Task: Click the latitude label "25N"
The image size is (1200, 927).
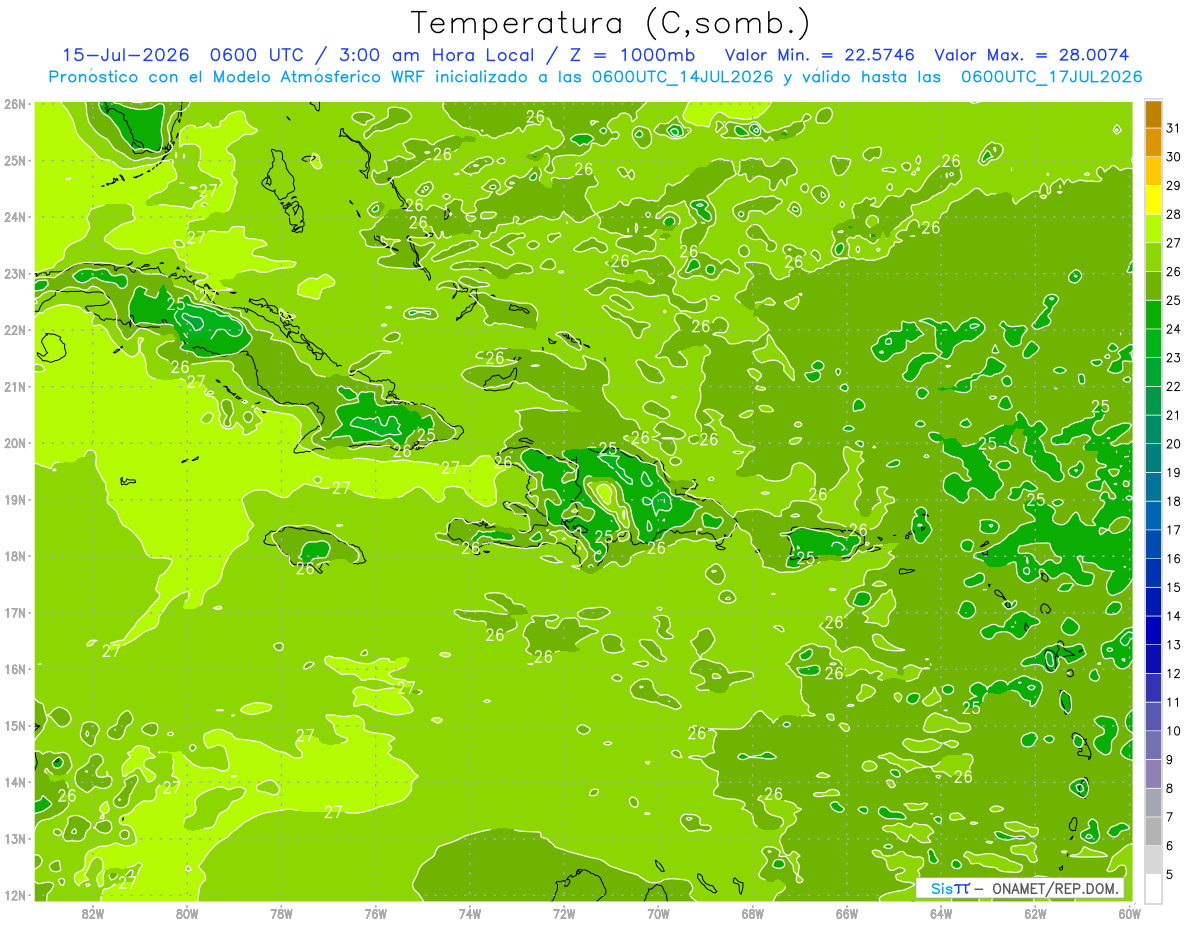Action: tap(14, 160)
